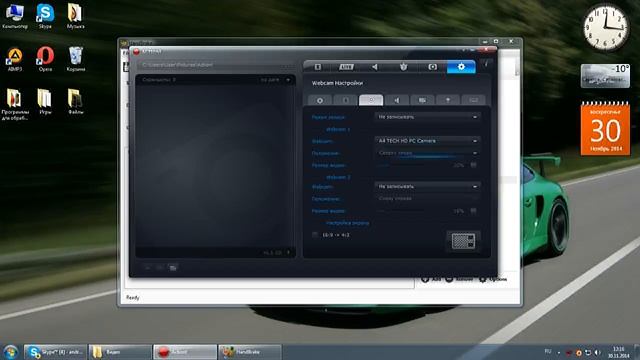
Task: Open the Opera desktop shortcut
Action: 45,59
